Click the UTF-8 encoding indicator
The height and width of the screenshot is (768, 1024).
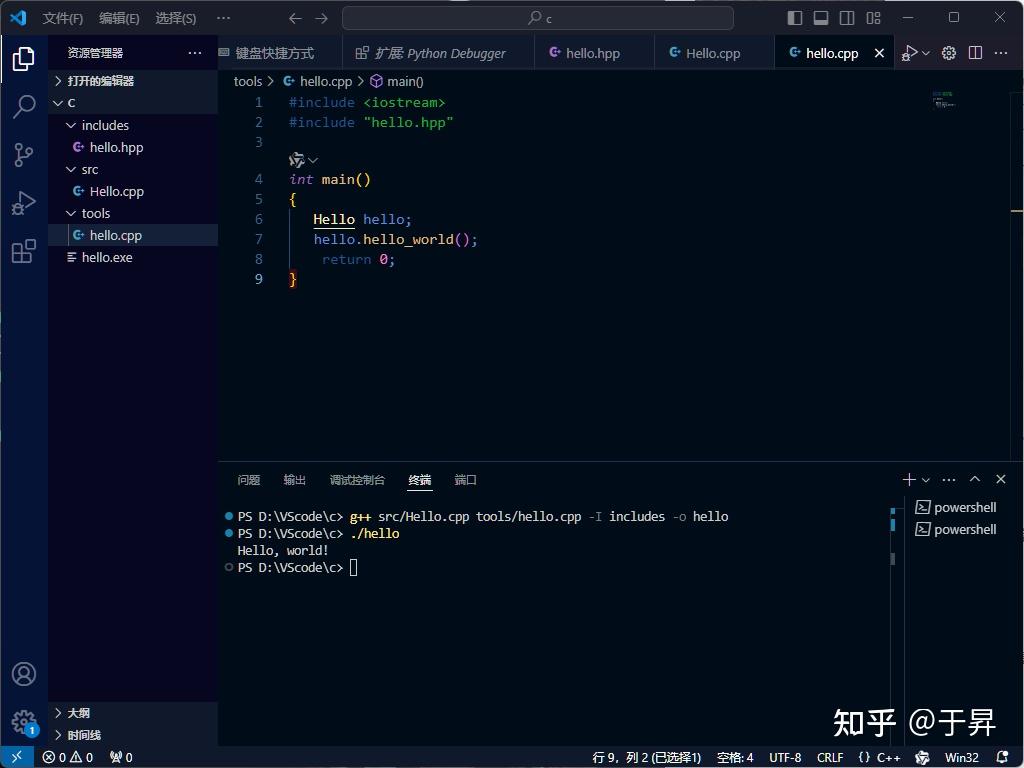(784, 757)
